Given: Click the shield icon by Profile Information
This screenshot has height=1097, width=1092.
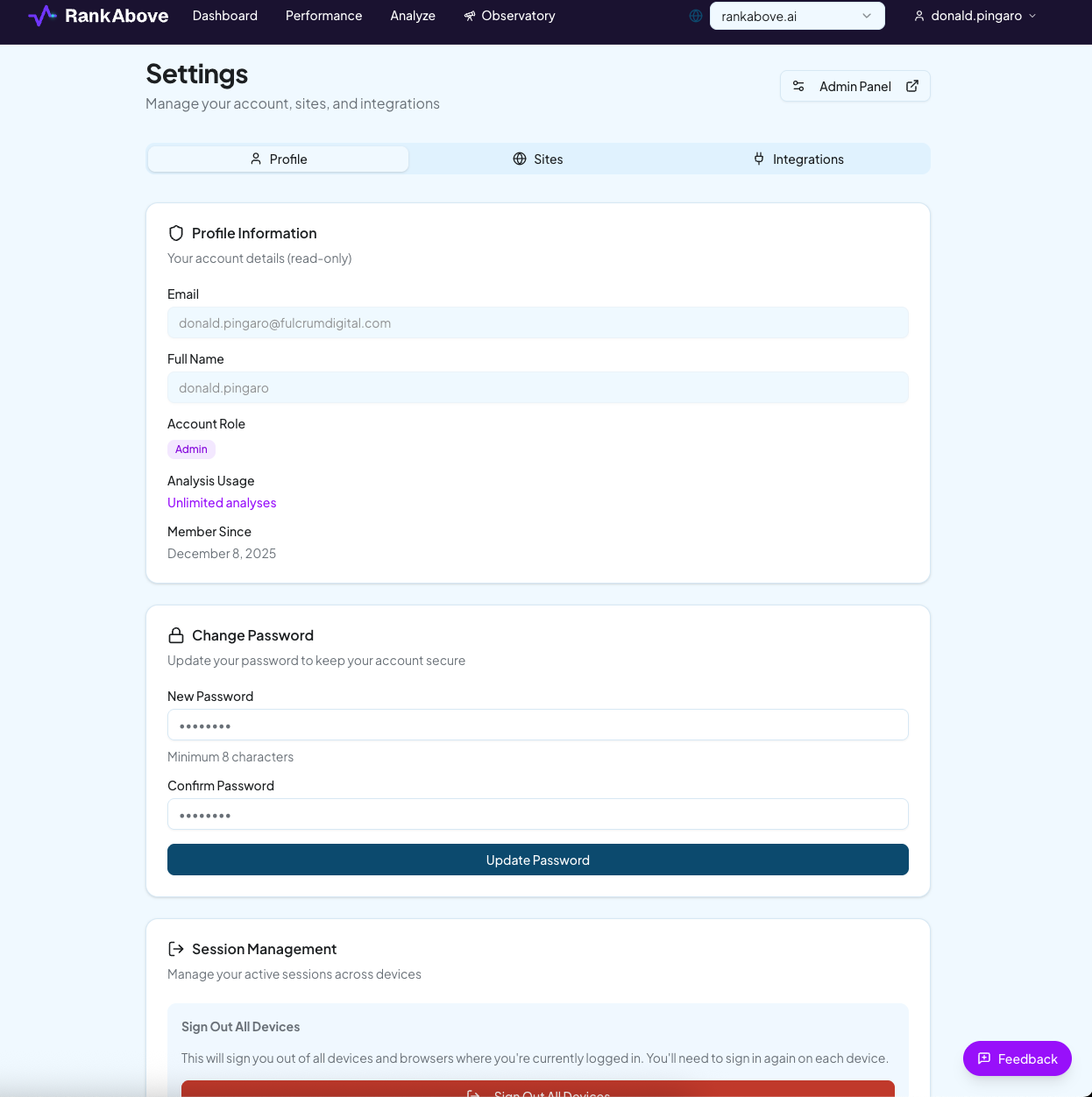Looking at the screenshot, I should (176, 233).
